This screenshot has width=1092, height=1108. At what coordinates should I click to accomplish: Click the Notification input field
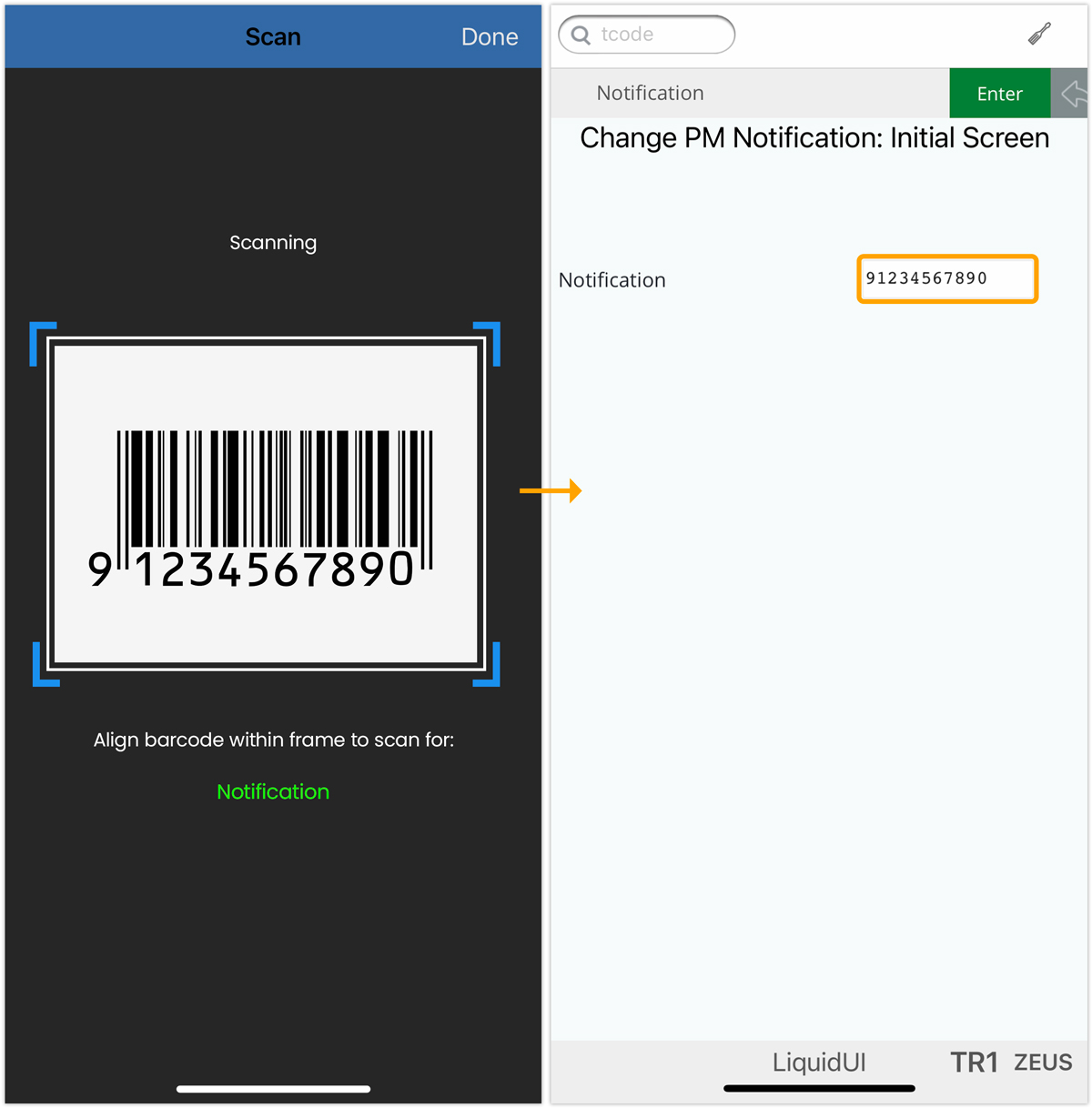(947, 279)
